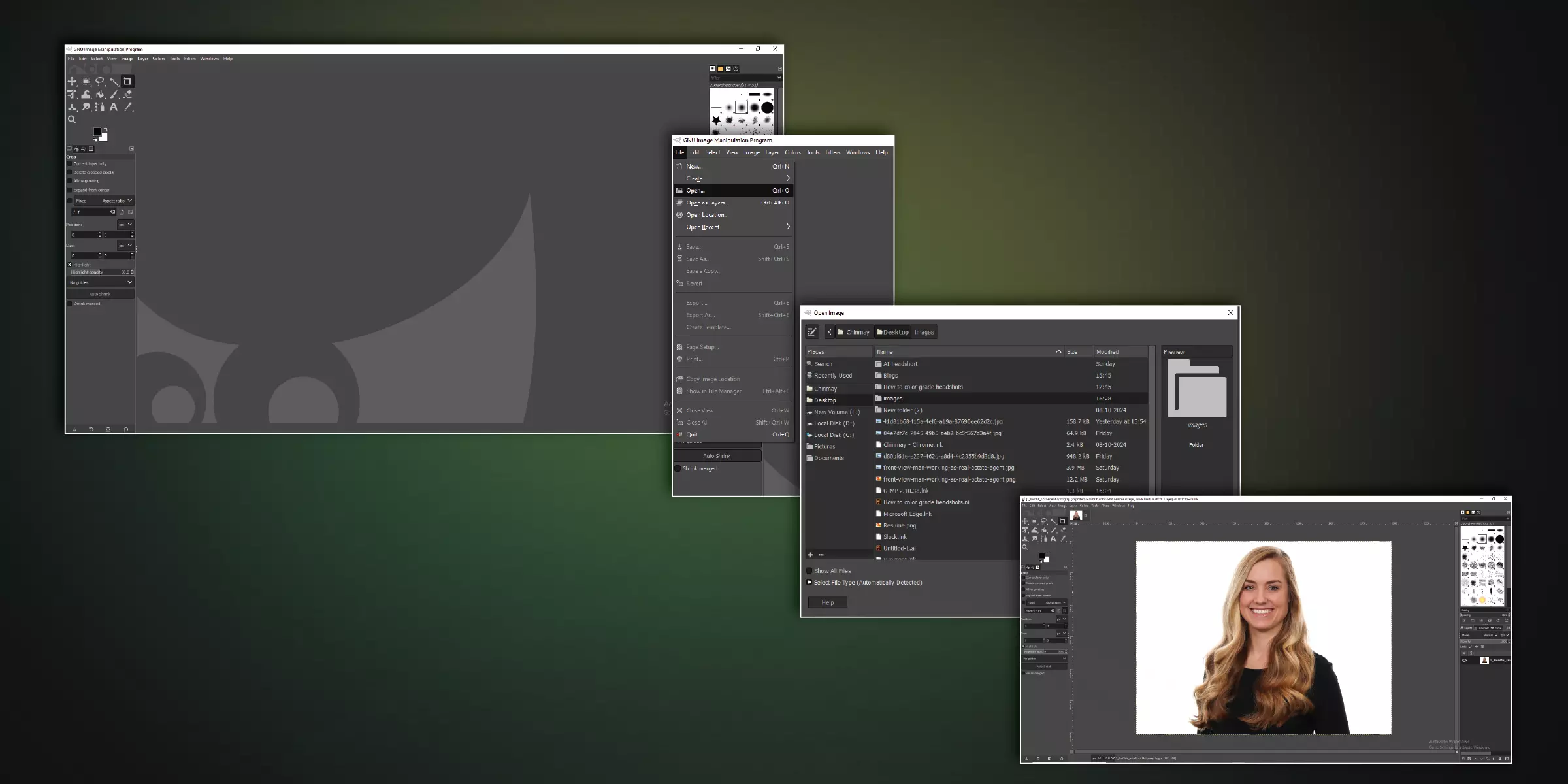Image resolution: width=1568 pixels, height=784 pixels.
Task: Toggle layer eye visibility in the headshot window
Action: (x=1465, y=661)
